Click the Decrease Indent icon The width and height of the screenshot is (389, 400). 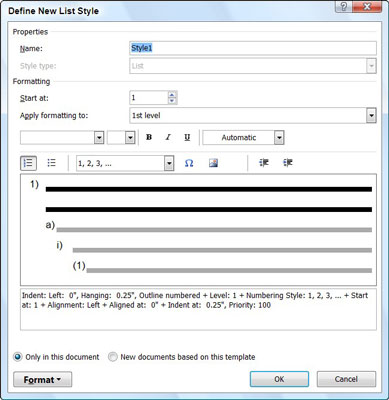tap(264, 163)
